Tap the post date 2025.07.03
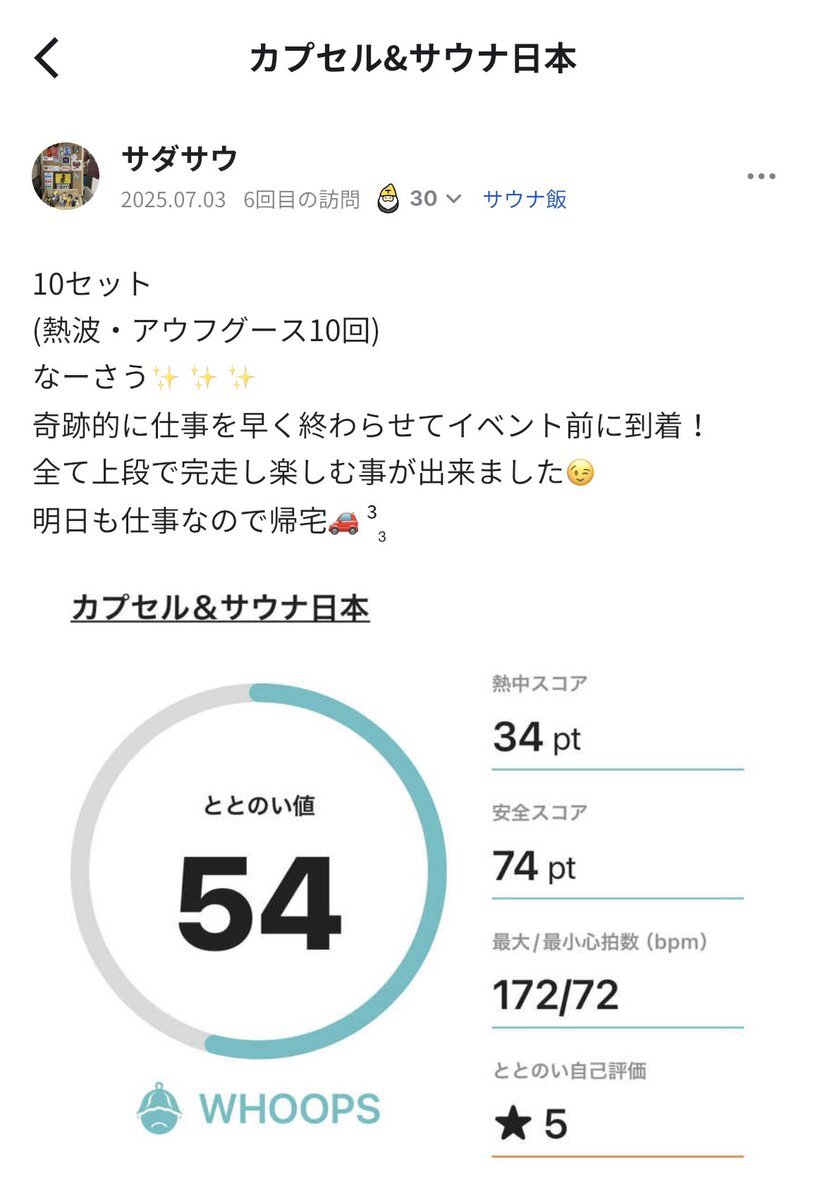This screenshot has width=825, height=1199. [x=174, y=200]
